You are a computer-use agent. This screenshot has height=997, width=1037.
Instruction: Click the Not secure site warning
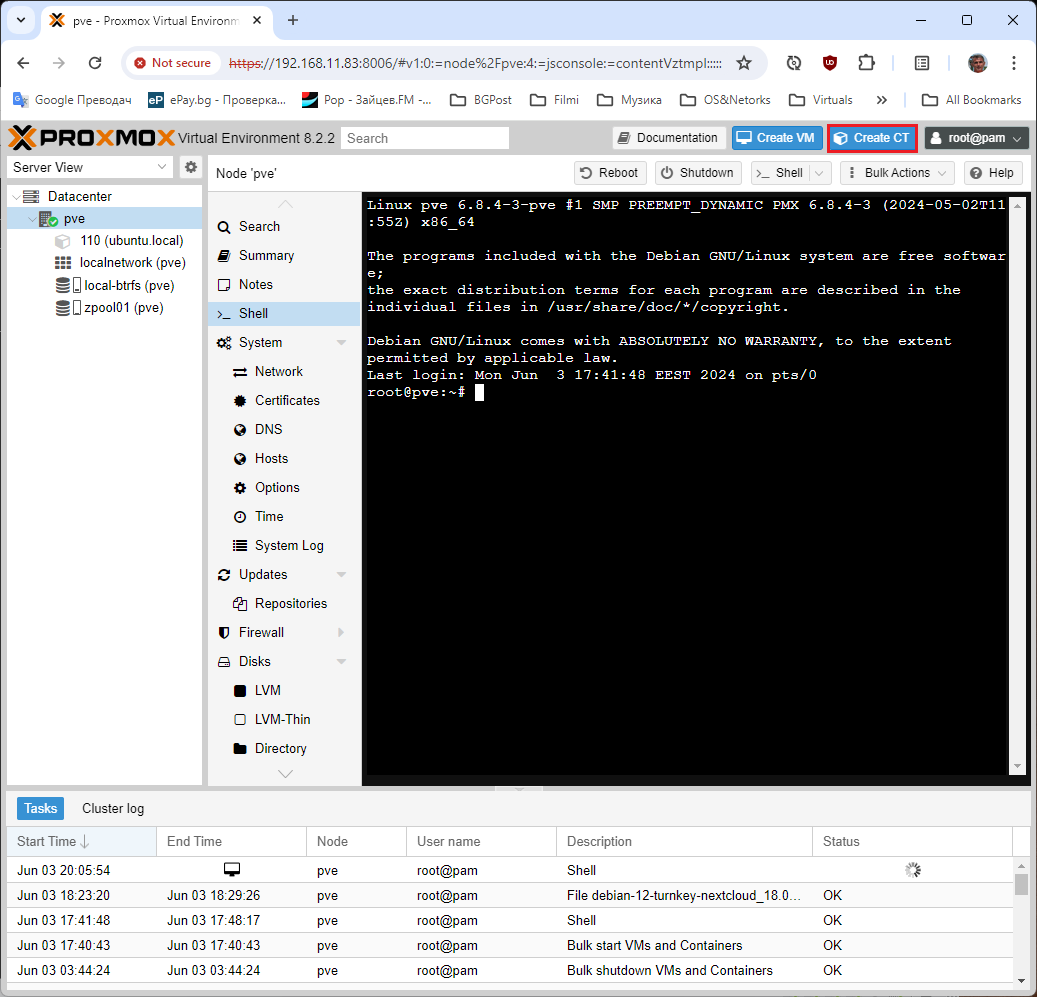173,63
